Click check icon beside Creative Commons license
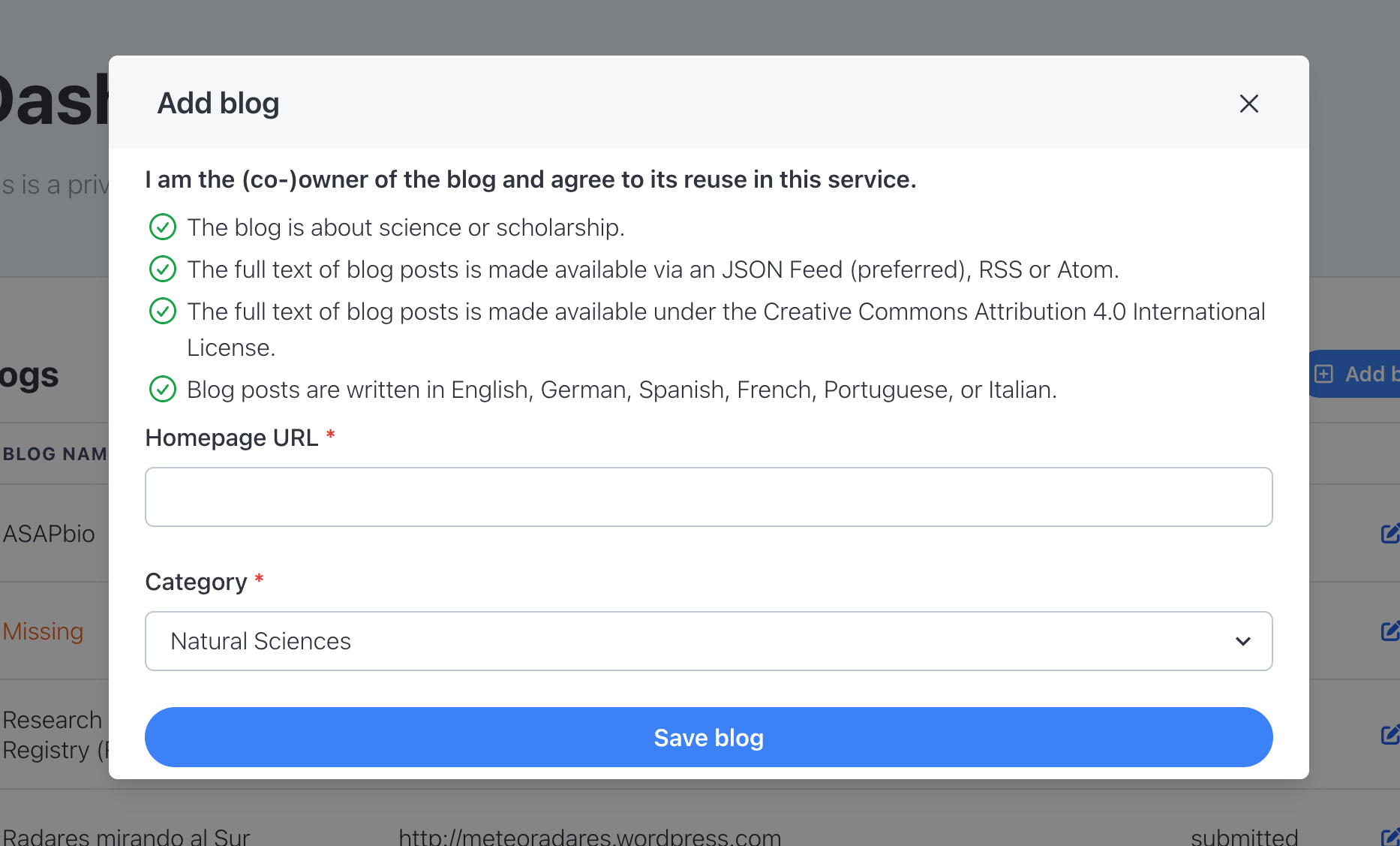Screen dimensions: 1400x846 163,311
